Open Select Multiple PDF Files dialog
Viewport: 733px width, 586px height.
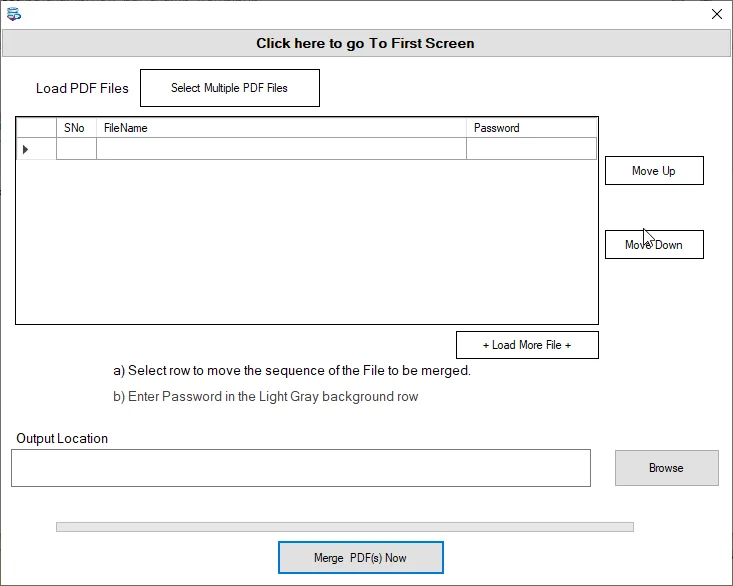coord(230,88)
